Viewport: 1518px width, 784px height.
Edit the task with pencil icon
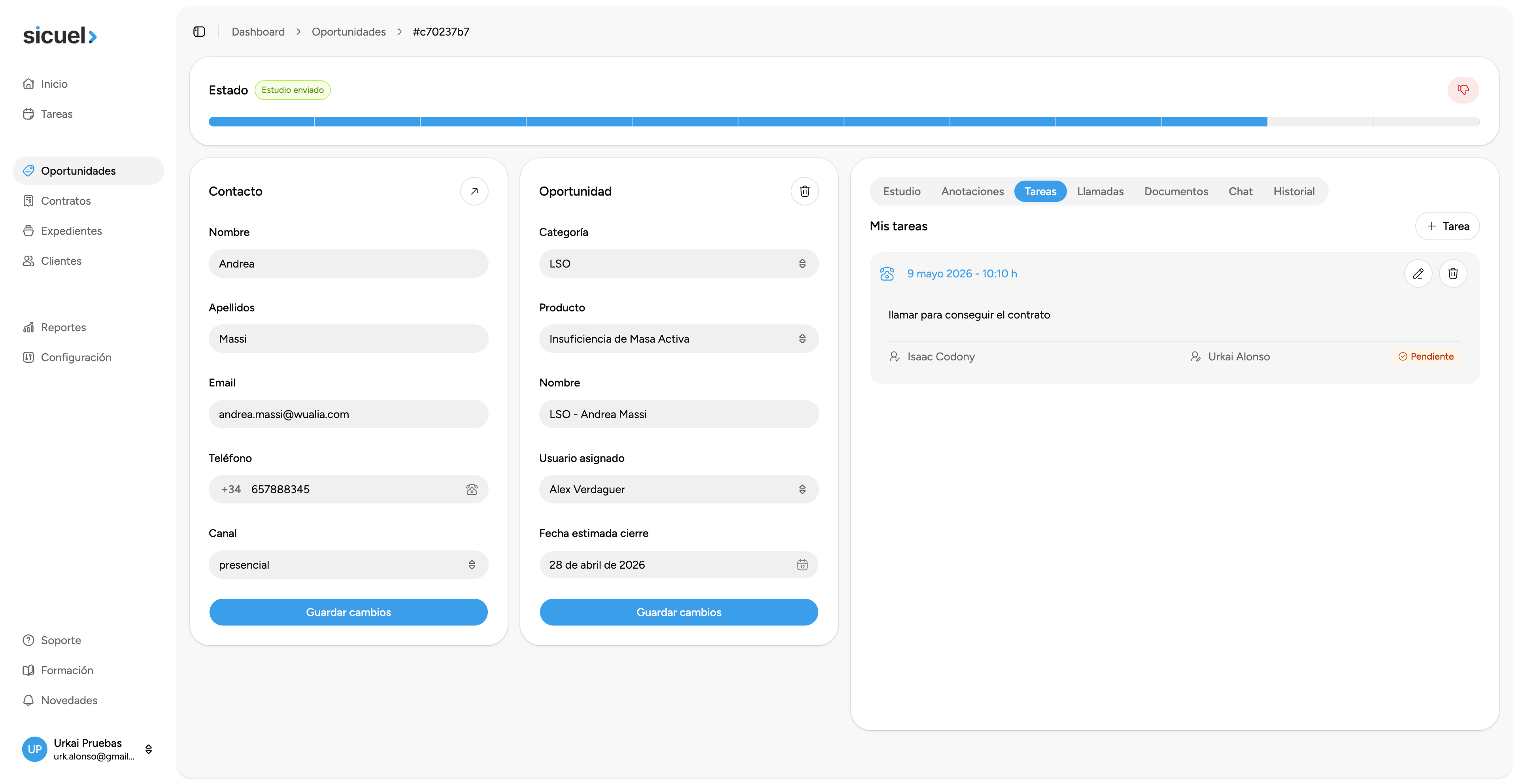[1418, 273]
